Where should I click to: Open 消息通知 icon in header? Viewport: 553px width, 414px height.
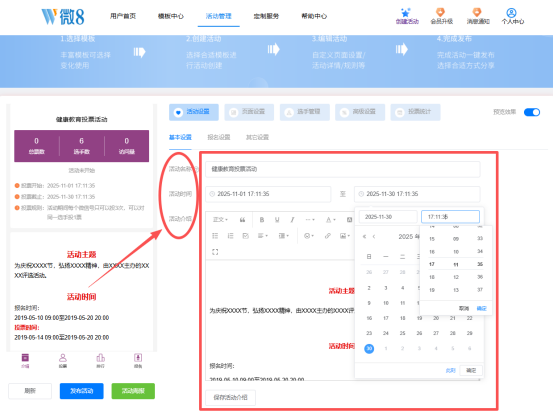(x=477, y=12)
